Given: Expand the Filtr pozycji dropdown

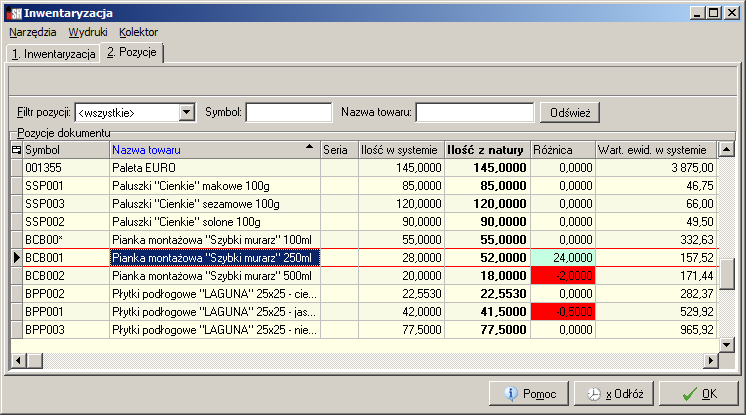Looking at the screenshot, I should (186, 113).
